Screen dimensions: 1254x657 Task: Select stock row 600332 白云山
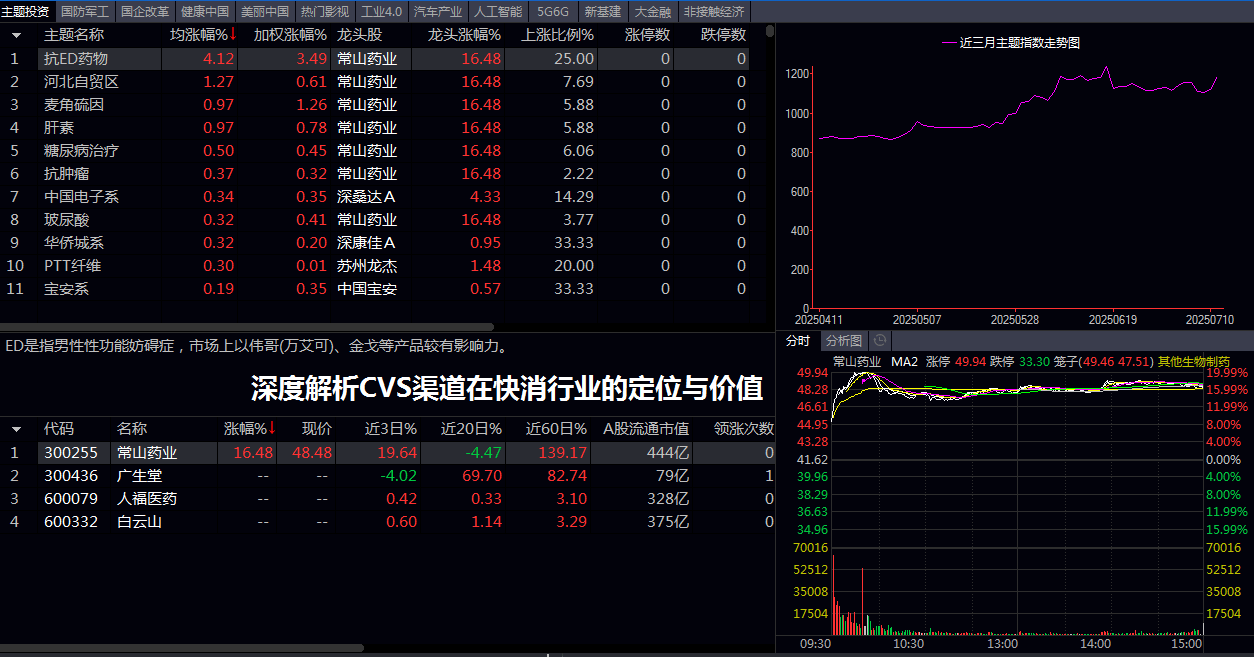tap(388, 522)
